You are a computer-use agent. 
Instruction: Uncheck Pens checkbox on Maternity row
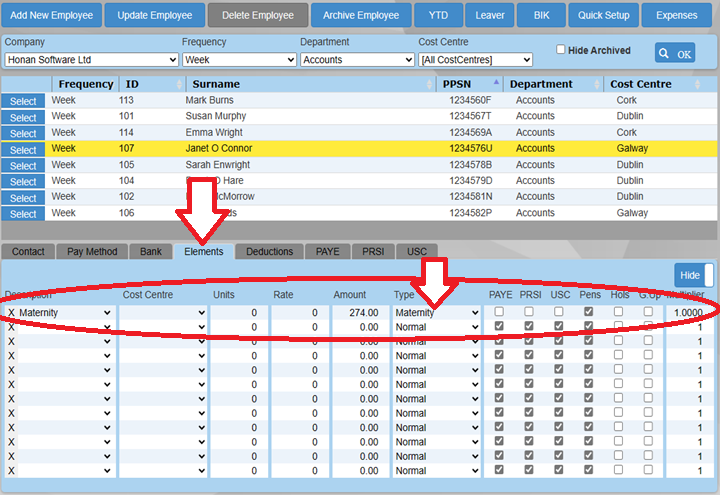pyautogui.click(x=589, y=313)
